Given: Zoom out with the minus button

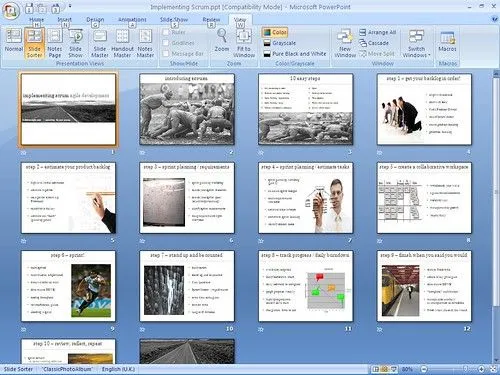Looking at the screenshot, I should tap(424, 369).
